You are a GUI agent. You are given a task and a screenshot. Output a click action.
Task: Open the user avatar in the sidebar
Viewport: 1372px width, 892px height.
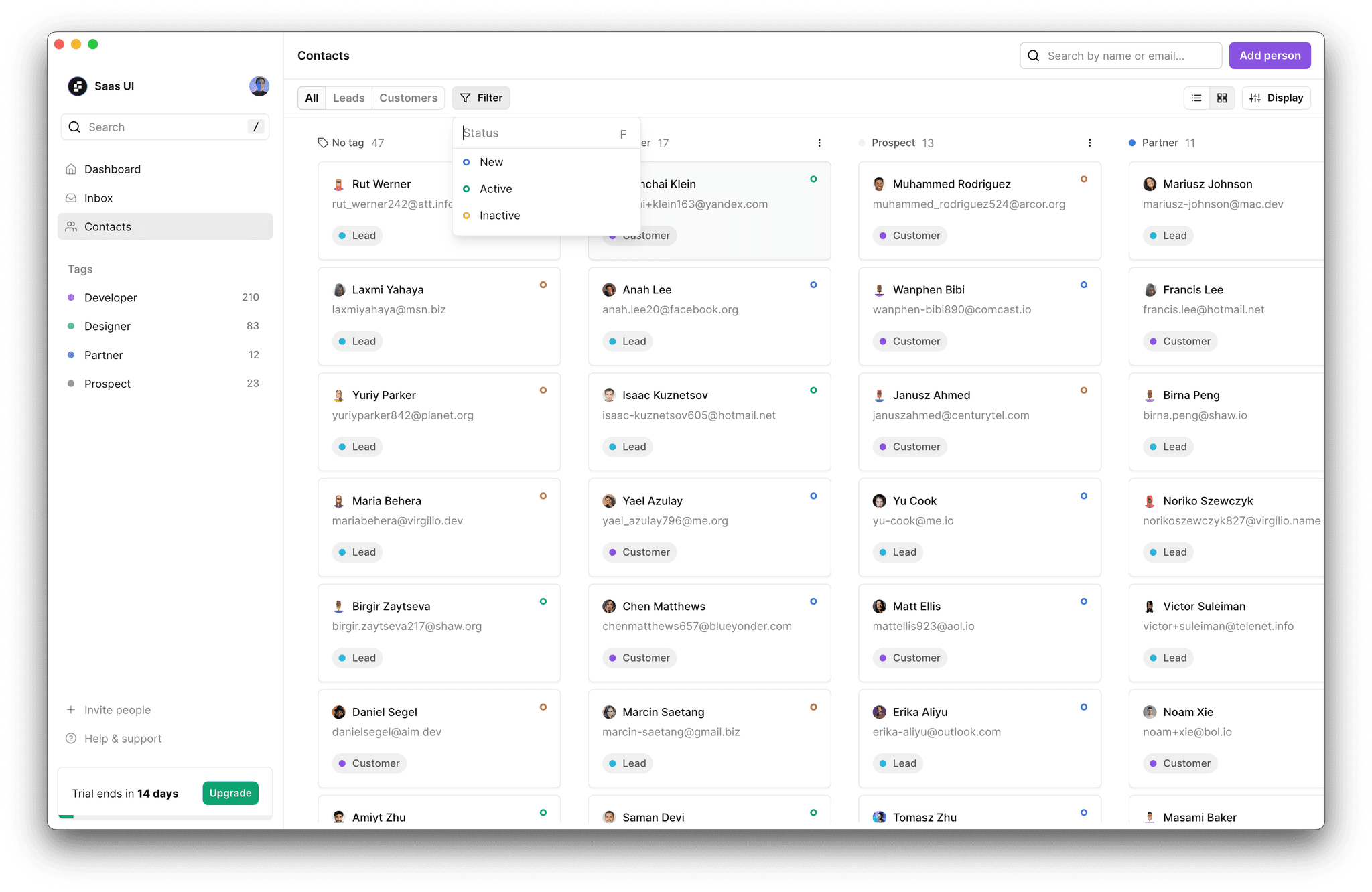259,86
